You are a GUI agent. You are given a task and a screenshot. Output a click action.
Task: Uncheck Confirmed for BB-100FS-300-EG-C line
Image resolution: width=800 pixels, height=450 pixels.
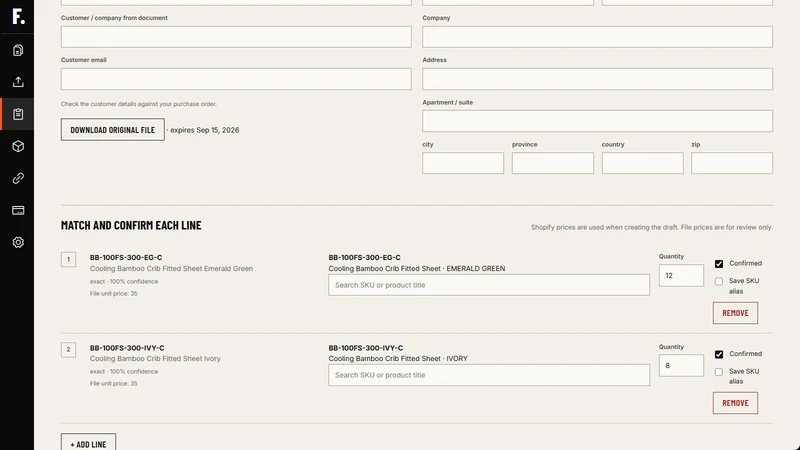719,264
